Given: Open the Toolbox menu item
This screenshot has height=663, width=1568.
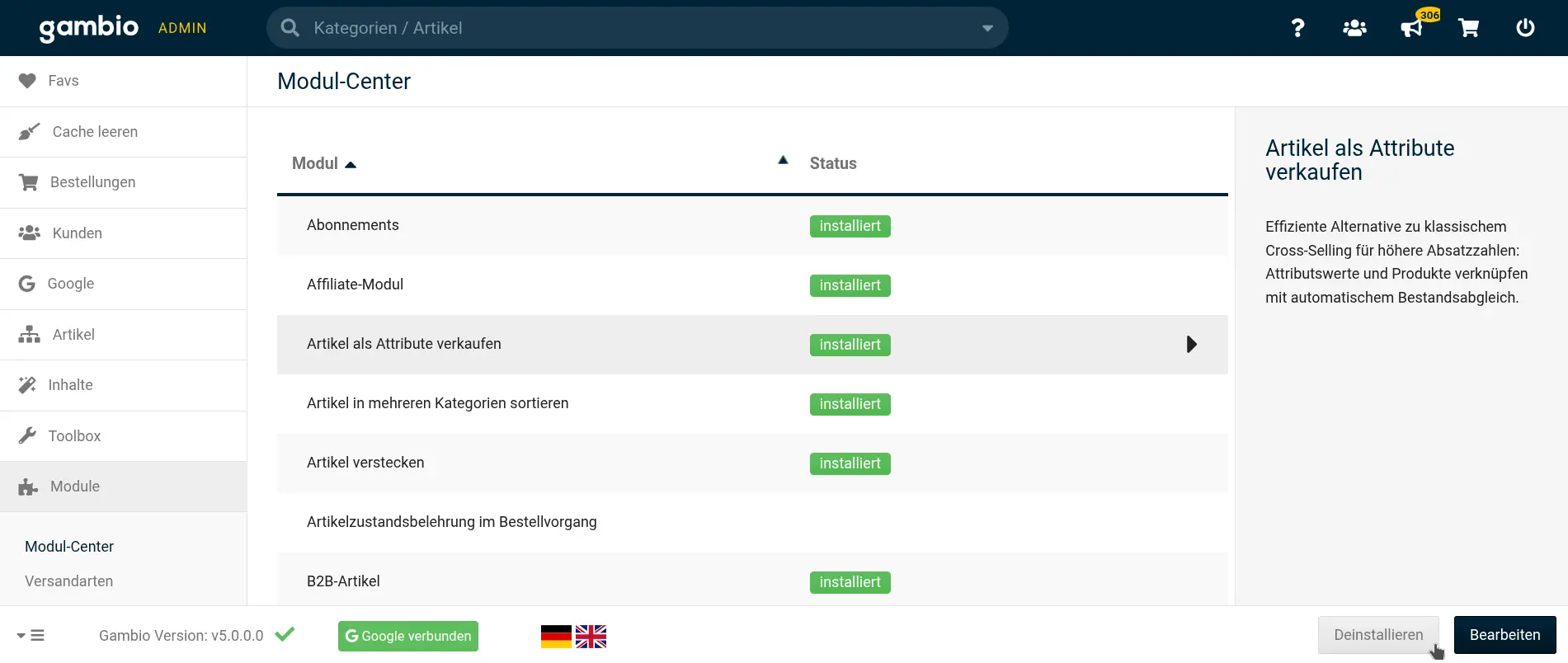Looking at the screenshot, I should pos(74,436).
